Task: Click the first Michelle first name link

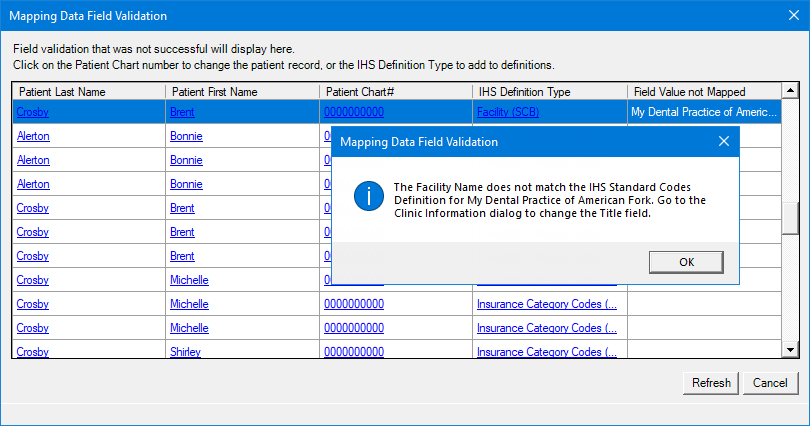Action: (x=189, y=280)
